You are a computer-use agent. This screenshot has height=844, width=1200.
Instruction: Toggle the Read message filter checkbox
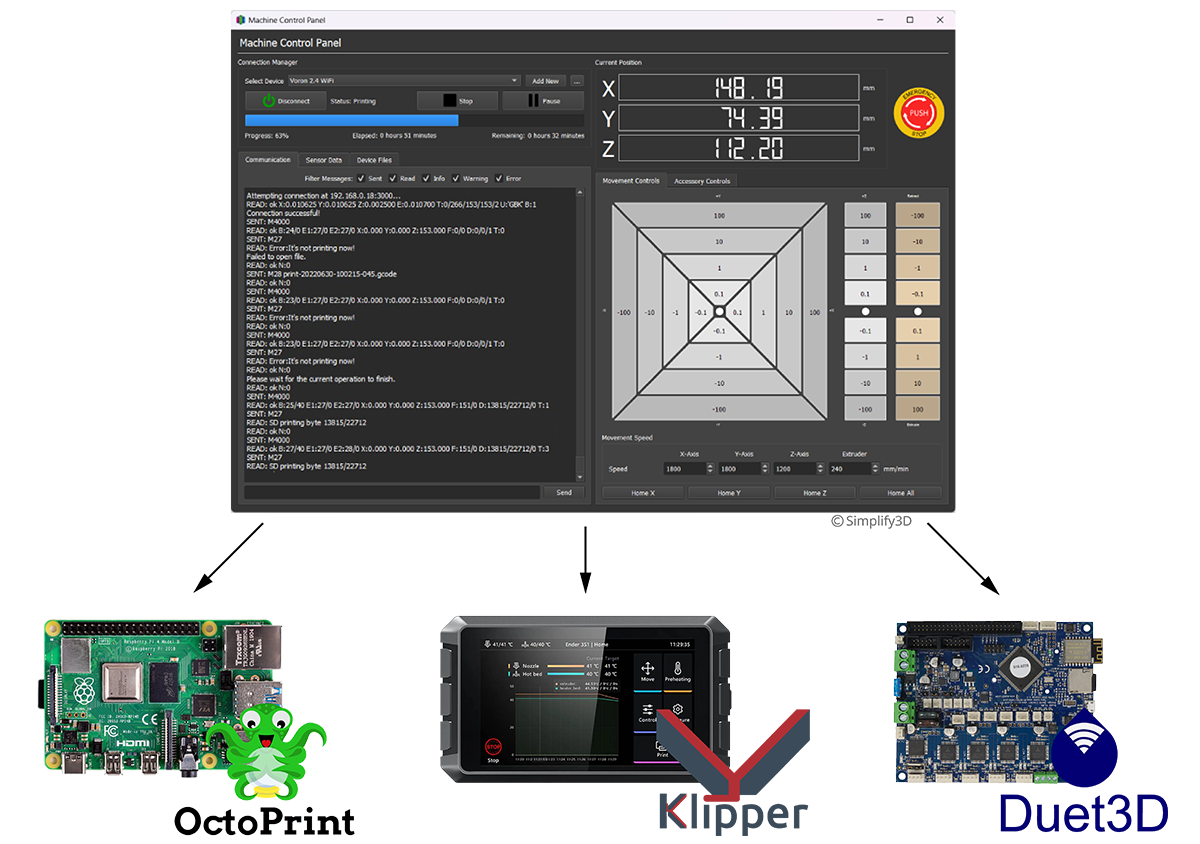[393, 178]
